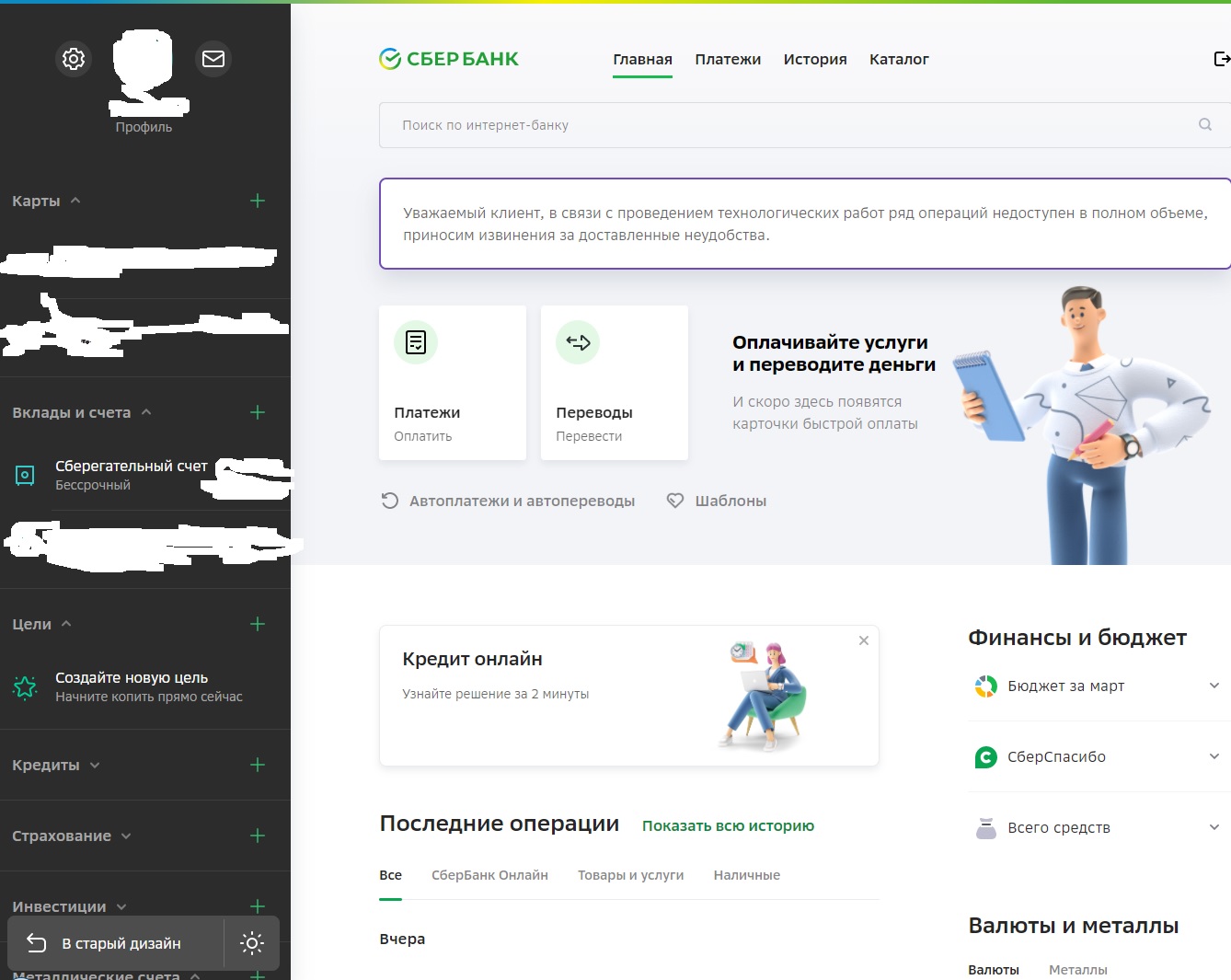Expand the Кредиты section
Screen dimensions: 1231x980
tap(95, 766)
